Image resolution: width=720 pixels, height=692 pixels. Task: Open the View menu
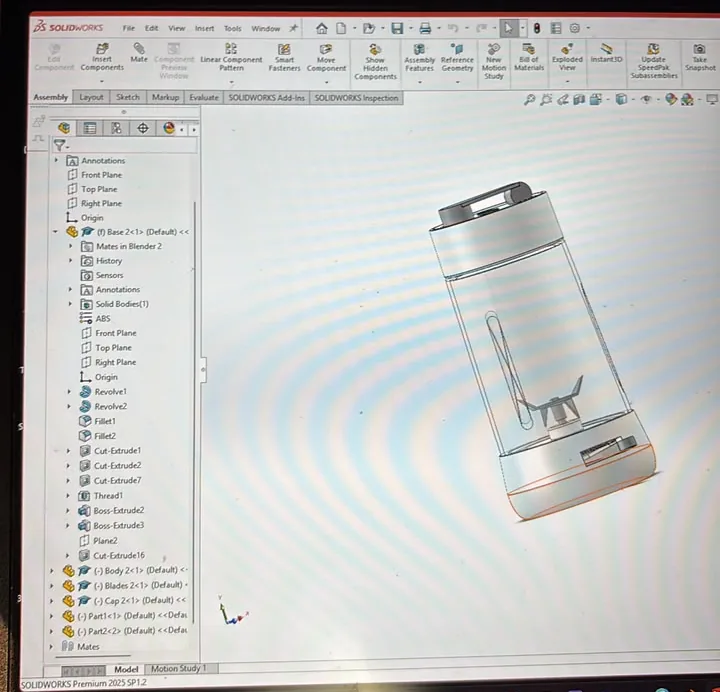[176, 28]
